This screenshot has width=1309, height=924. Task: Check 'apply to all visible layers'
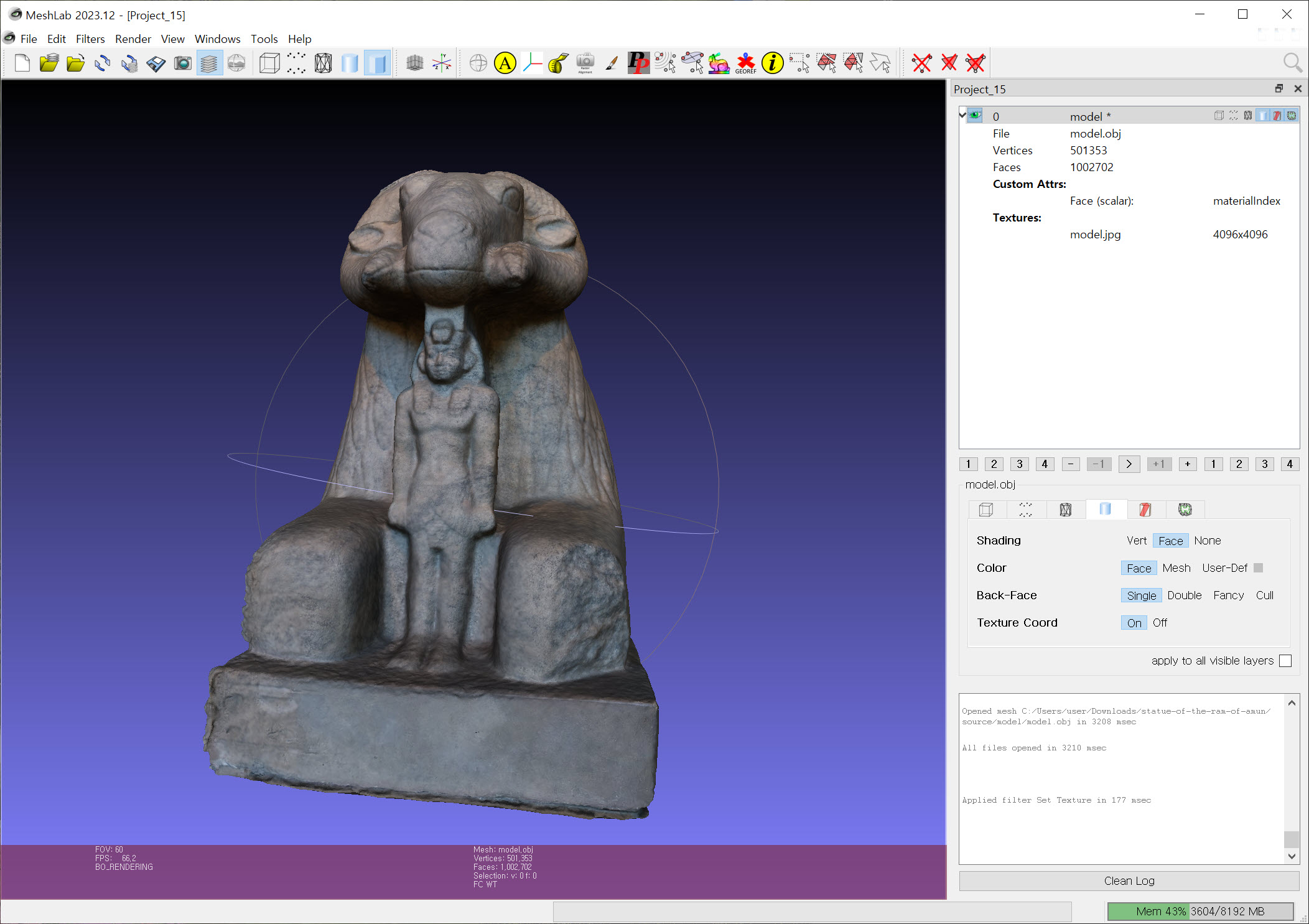(1285, 661)
